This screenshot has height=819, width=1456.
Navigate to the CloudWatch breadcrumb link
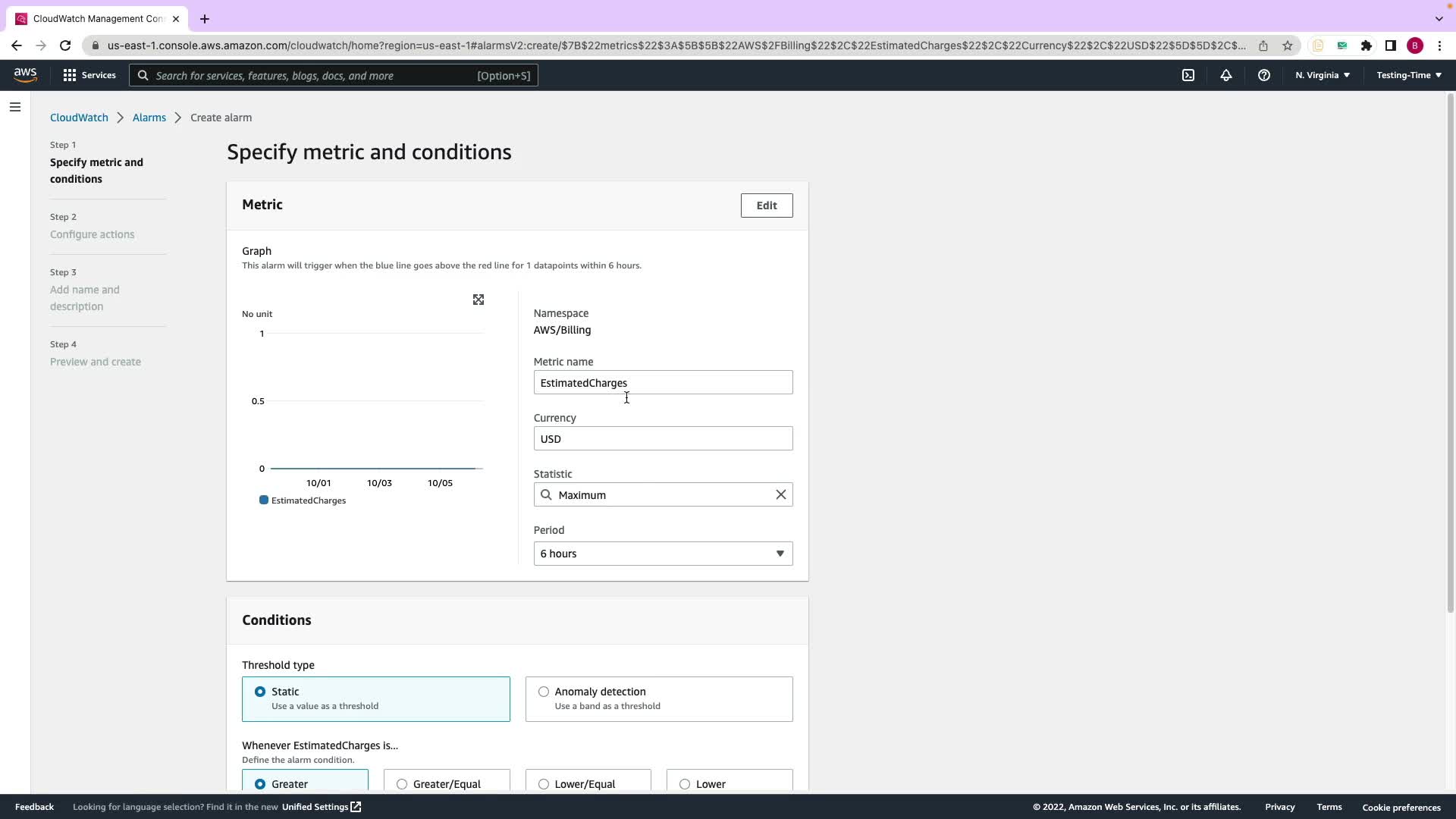click(79, 118)
